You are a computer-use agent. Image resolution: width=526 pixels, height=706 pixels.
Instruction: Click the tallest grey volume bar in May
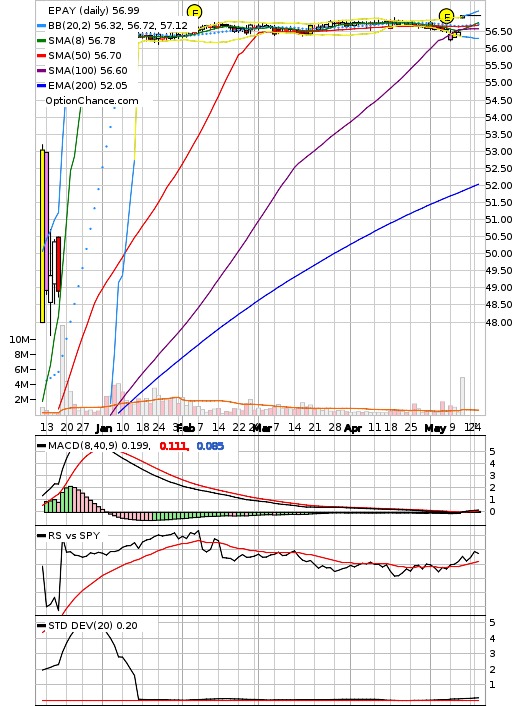click(462, 395)
